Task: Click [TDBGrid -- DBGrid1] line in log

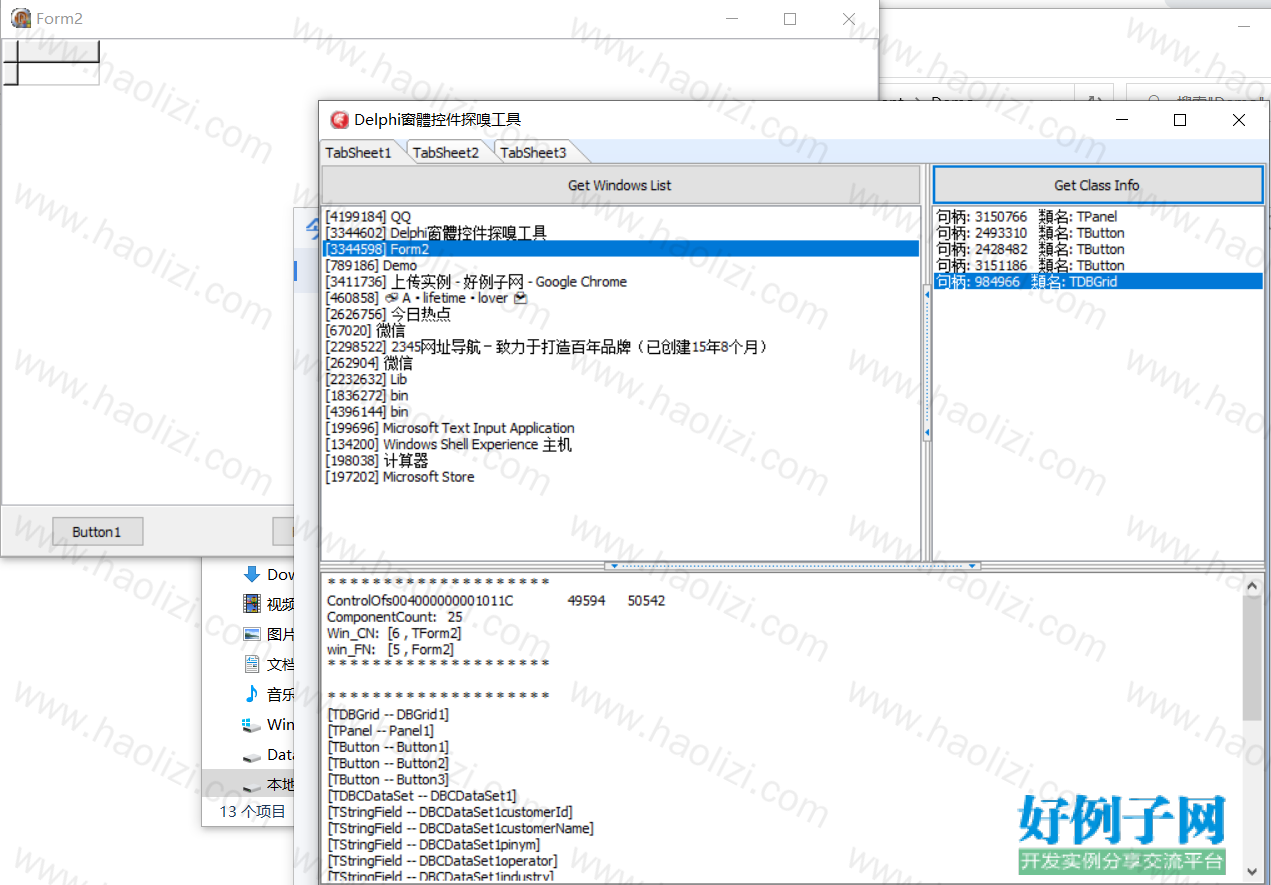Action: click(388, 714)
